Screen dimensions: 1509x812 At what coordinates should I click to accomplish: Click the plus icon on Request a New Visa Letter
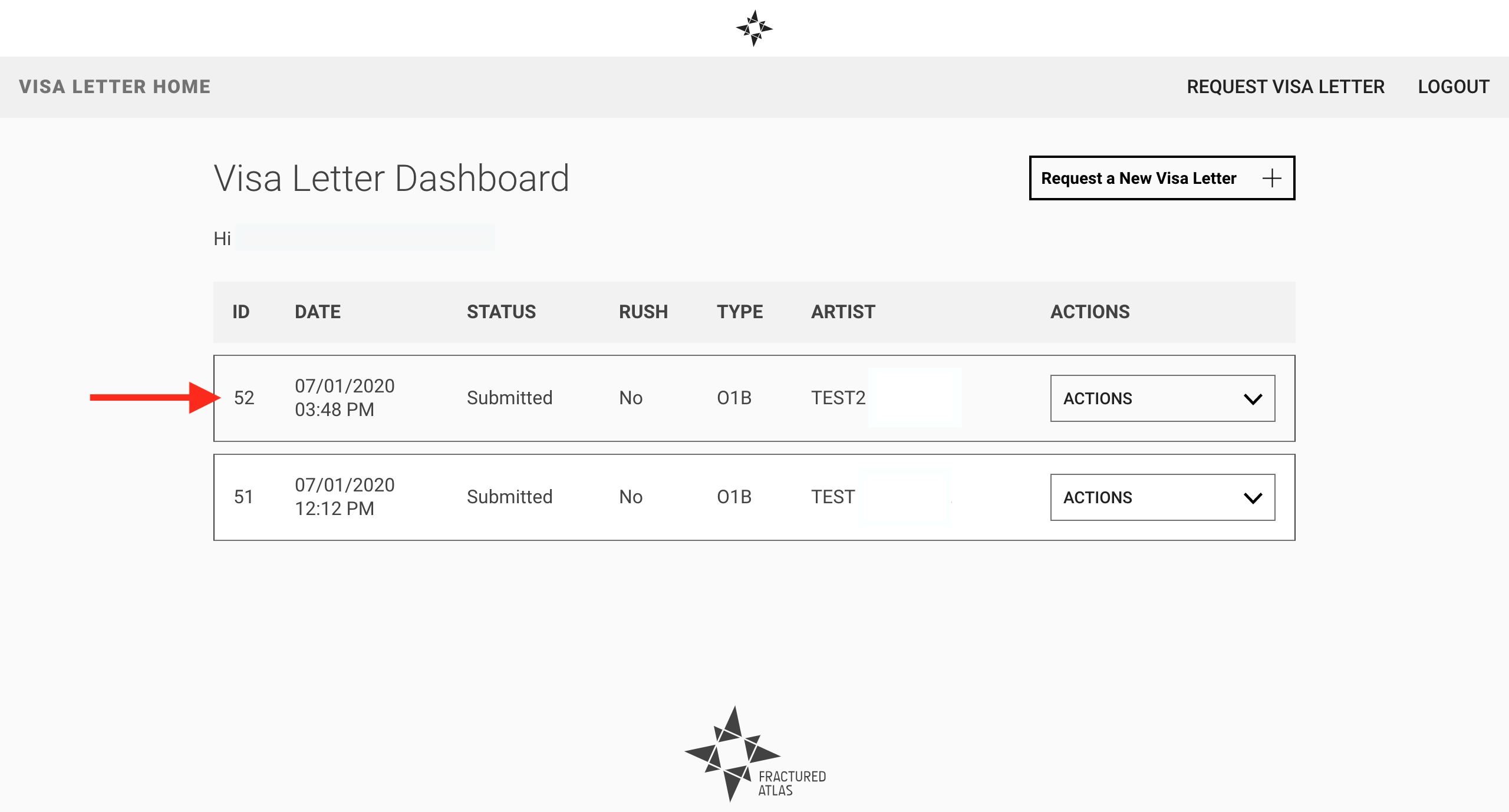(1272, 178)
